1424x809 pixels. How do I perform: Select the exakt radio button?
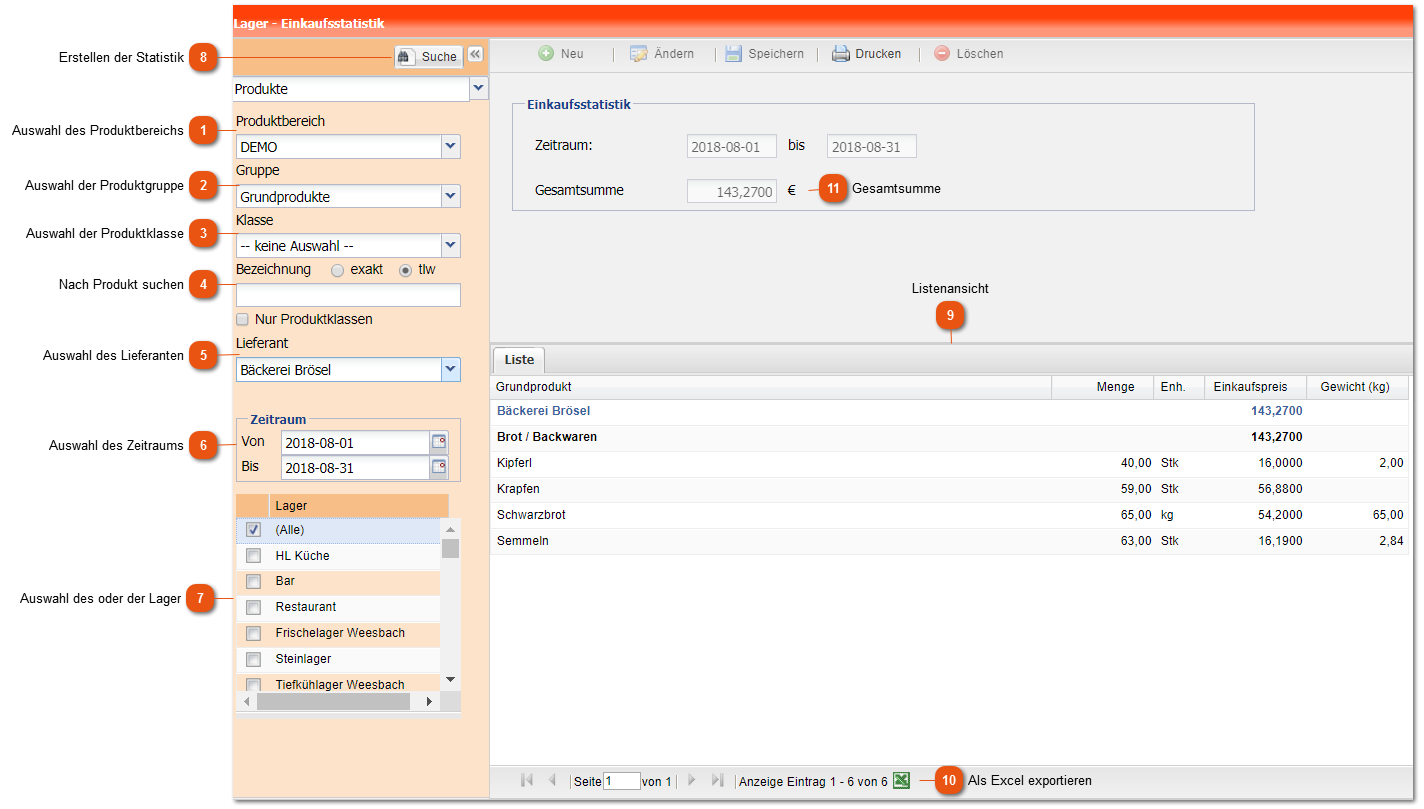pos(337,270)
